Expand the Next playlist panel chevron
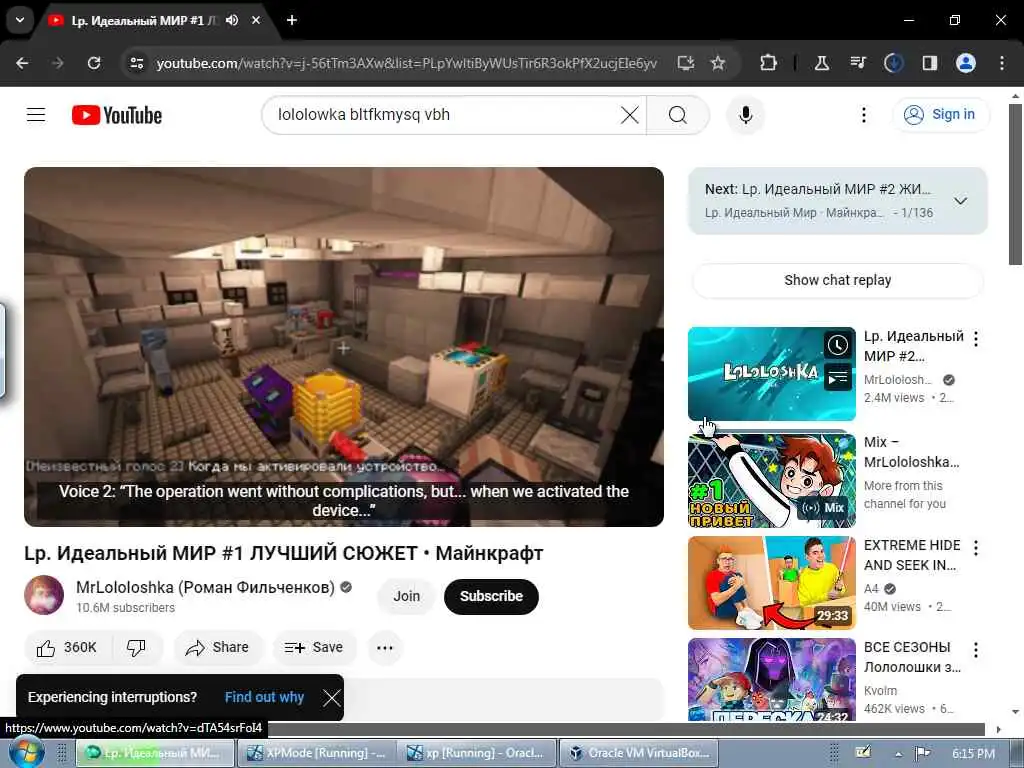The height and width of the screenshot is (768, 1024). (961, 201)
